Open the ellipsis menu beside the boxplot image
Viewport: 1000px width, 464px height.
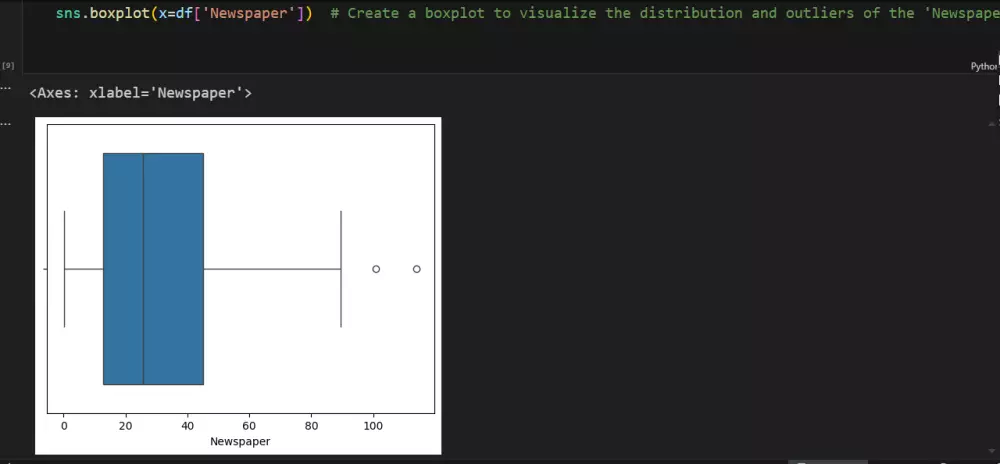pos(6,124)
